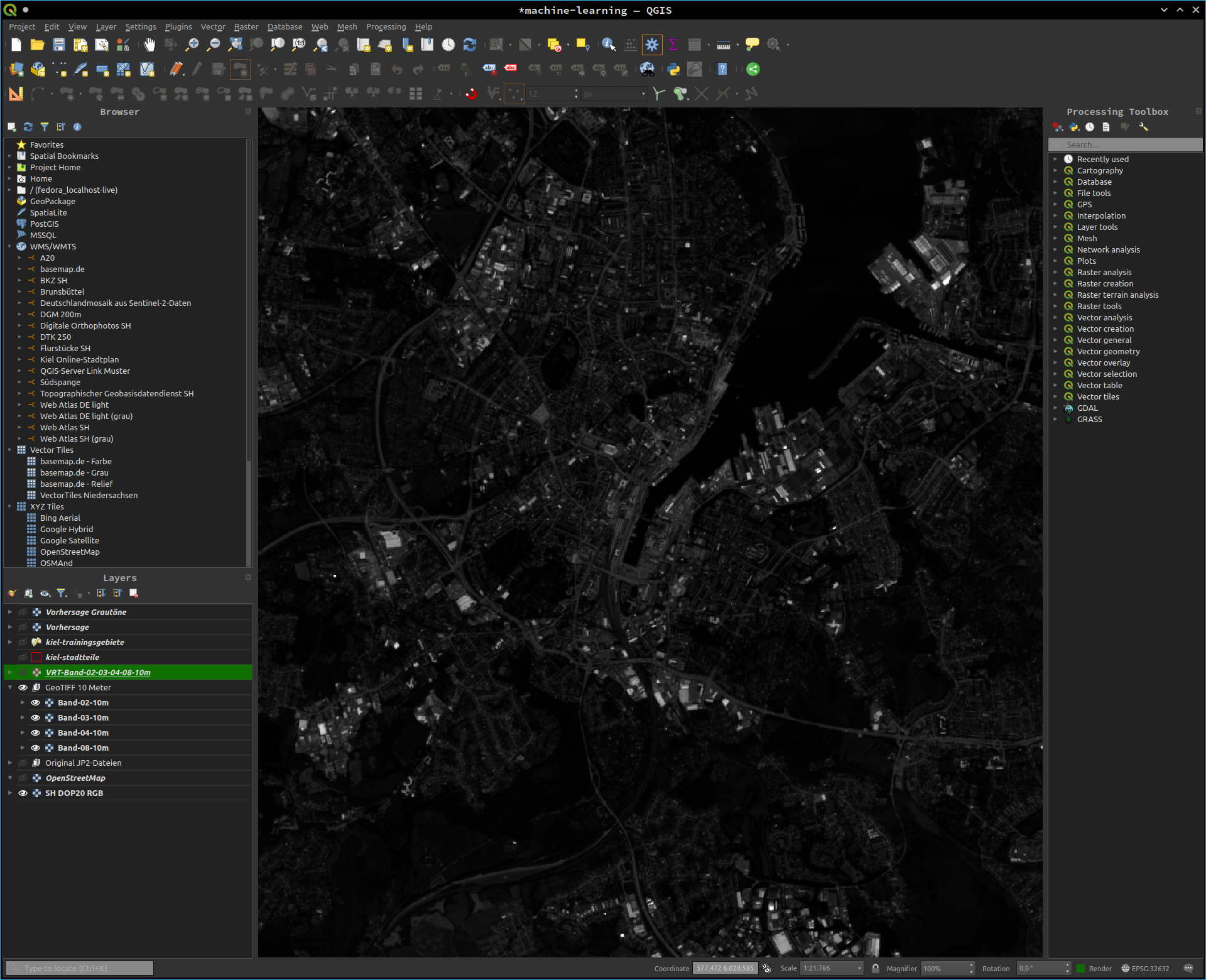The height and width of the screenshot is (980, 1206).
Task: Select the Identify Features tool
Action: (x=609, y=45)
